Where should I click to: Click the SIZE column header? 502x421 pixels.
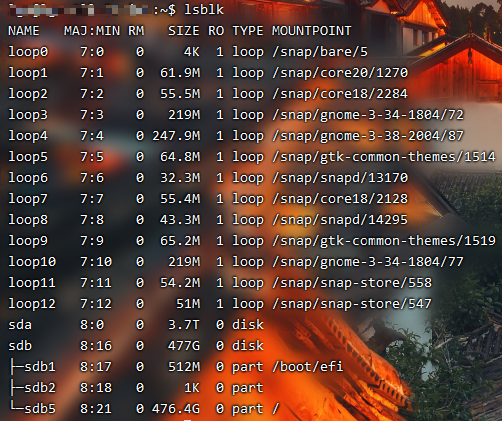pyautogui.click(x=184, y=31)
